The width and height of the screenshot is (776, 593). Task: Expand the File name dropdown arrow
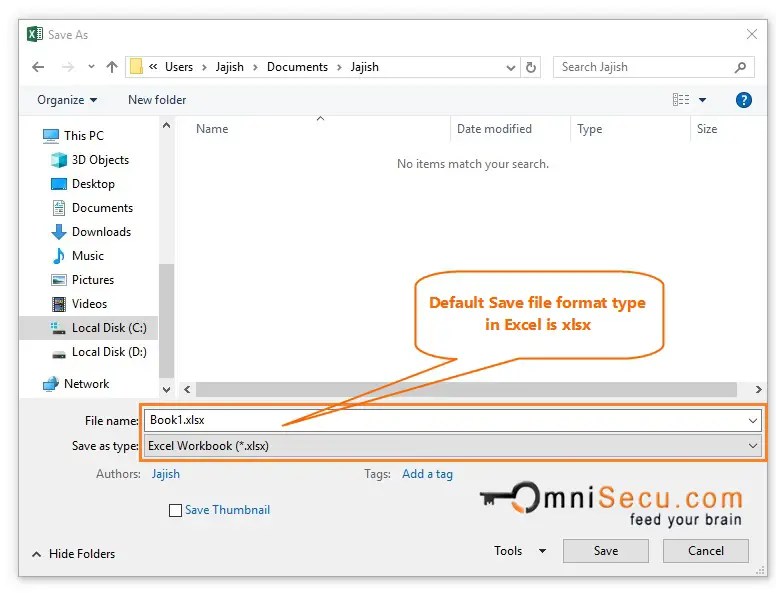click(x=753, y=421)
